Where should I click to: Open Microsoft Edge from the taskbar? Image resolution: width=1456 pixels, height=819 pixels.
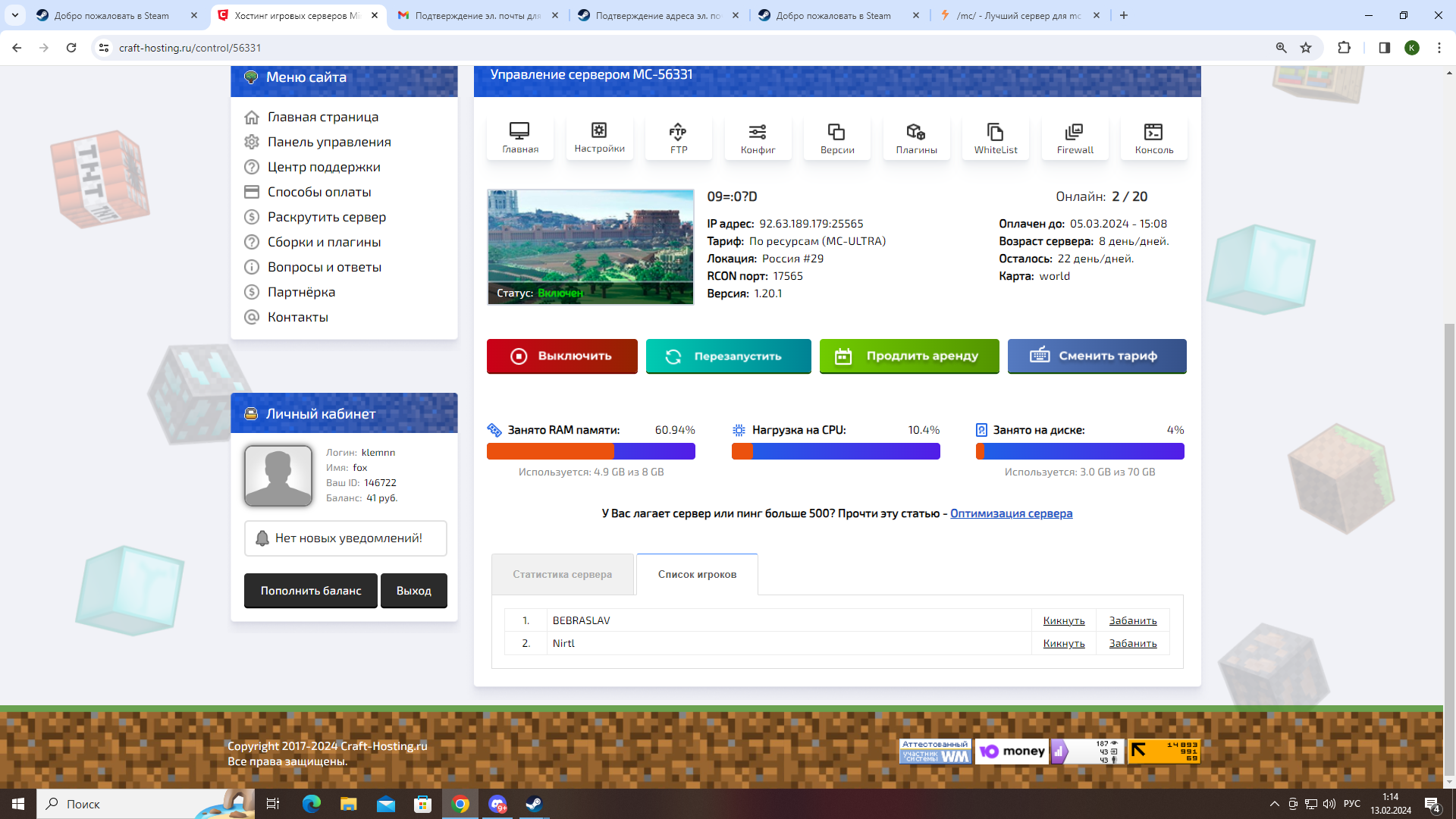click(312, 804)
